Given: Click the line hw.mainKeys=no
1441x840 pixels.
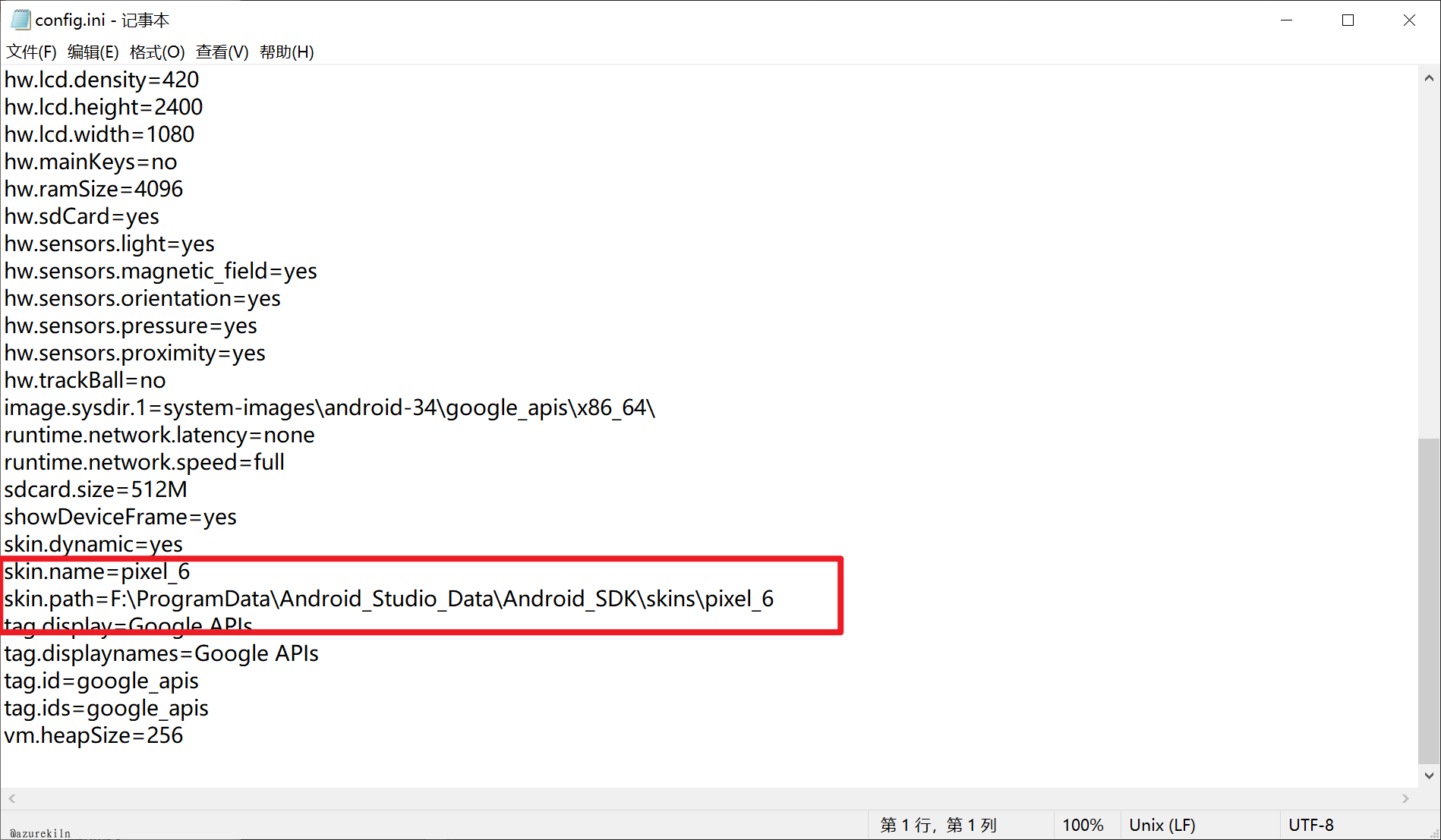Looking at the screenshot, I should tap(90, 162).
